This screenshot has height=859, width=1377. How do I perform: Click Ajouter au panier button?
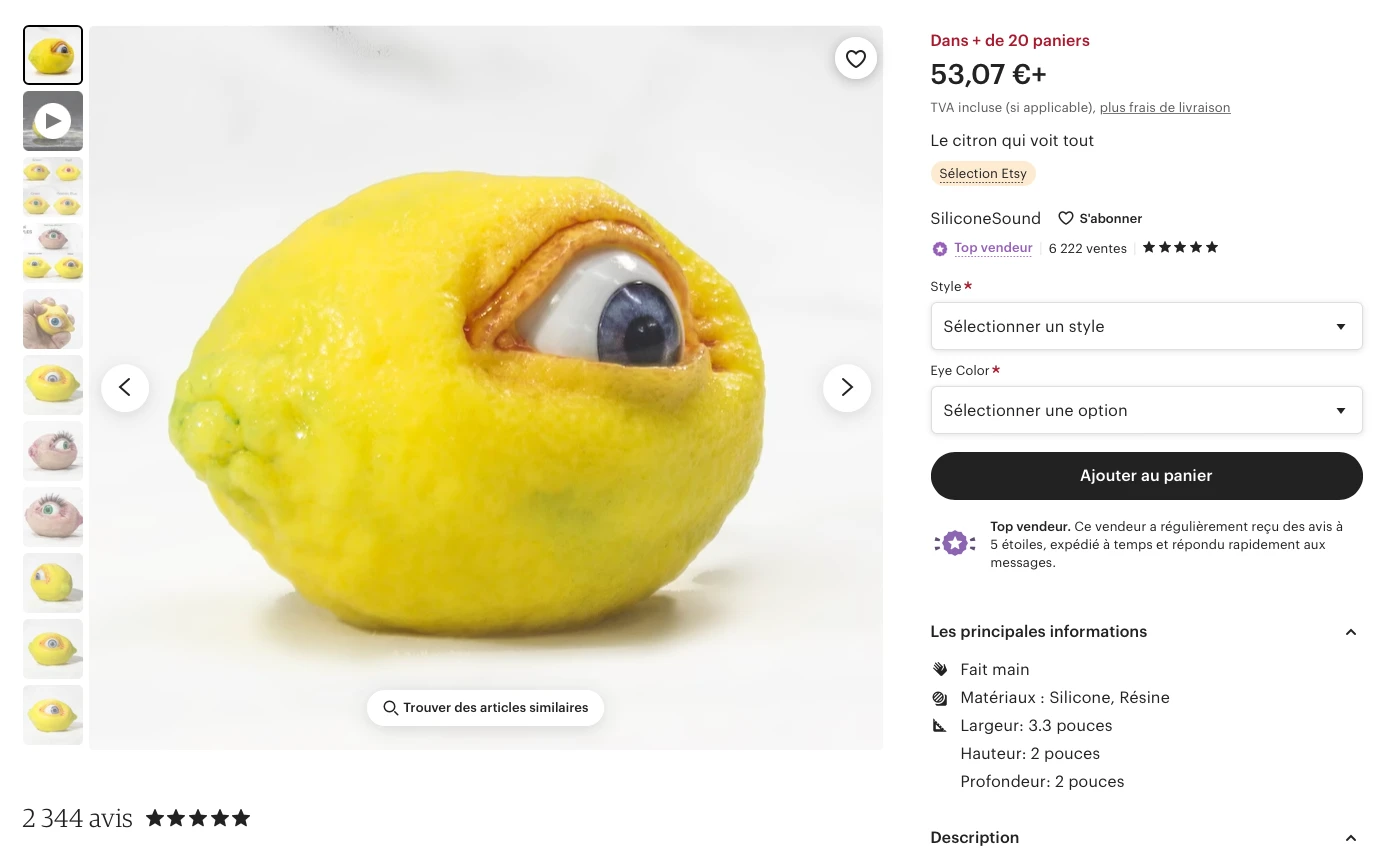point(1146,476)
